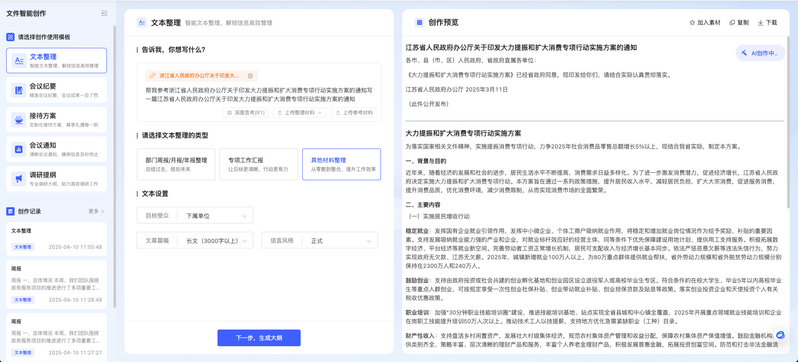Add the preview to materials via 加入素材

(x=705, y=23)
